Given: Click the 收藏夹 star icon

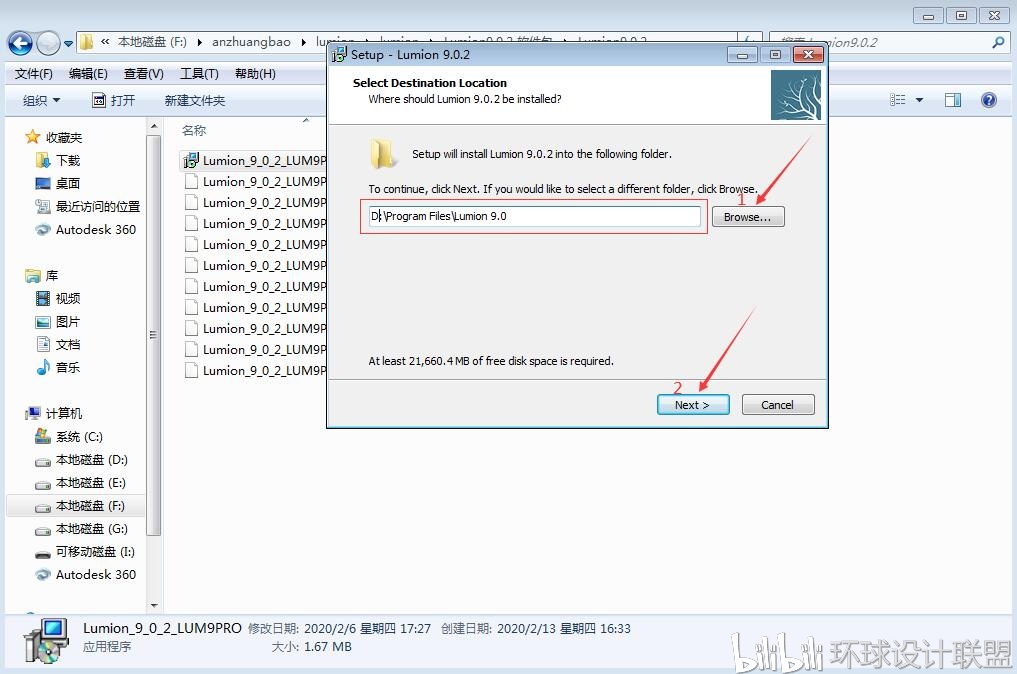Looking at the screenshot, I should click(x=32, y=137).
